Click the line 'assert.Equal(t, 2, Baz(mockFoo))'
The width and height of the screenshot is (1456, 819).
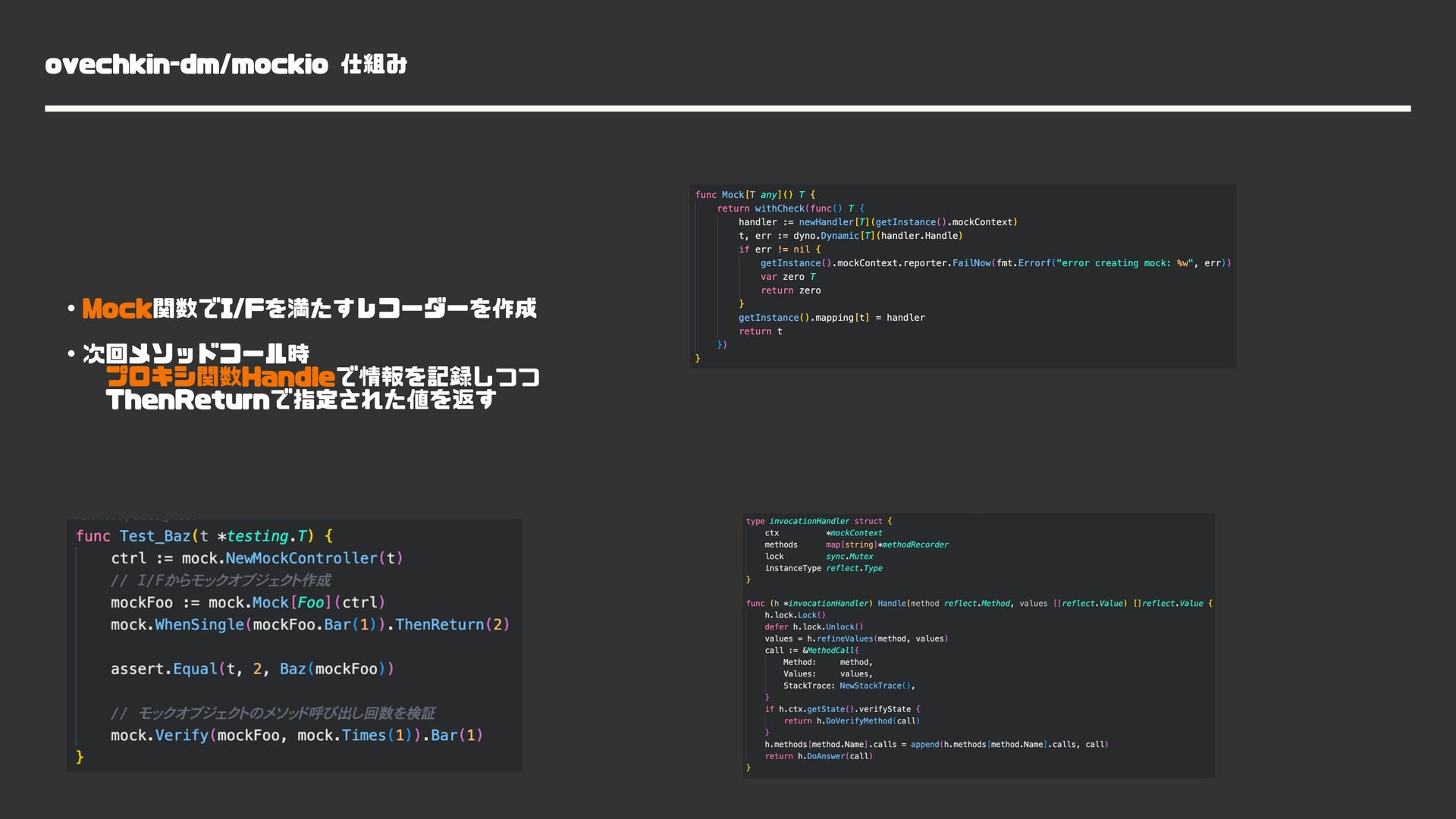click(x=253, y=669)
